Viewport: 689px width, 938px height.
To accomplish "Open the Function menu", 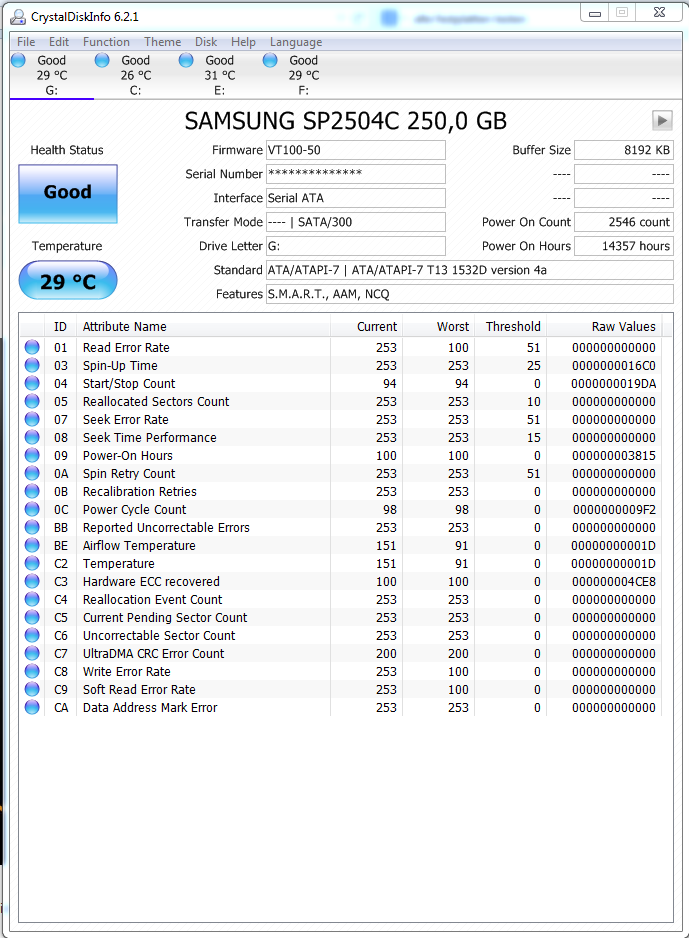I will click(x=106, y=42).
